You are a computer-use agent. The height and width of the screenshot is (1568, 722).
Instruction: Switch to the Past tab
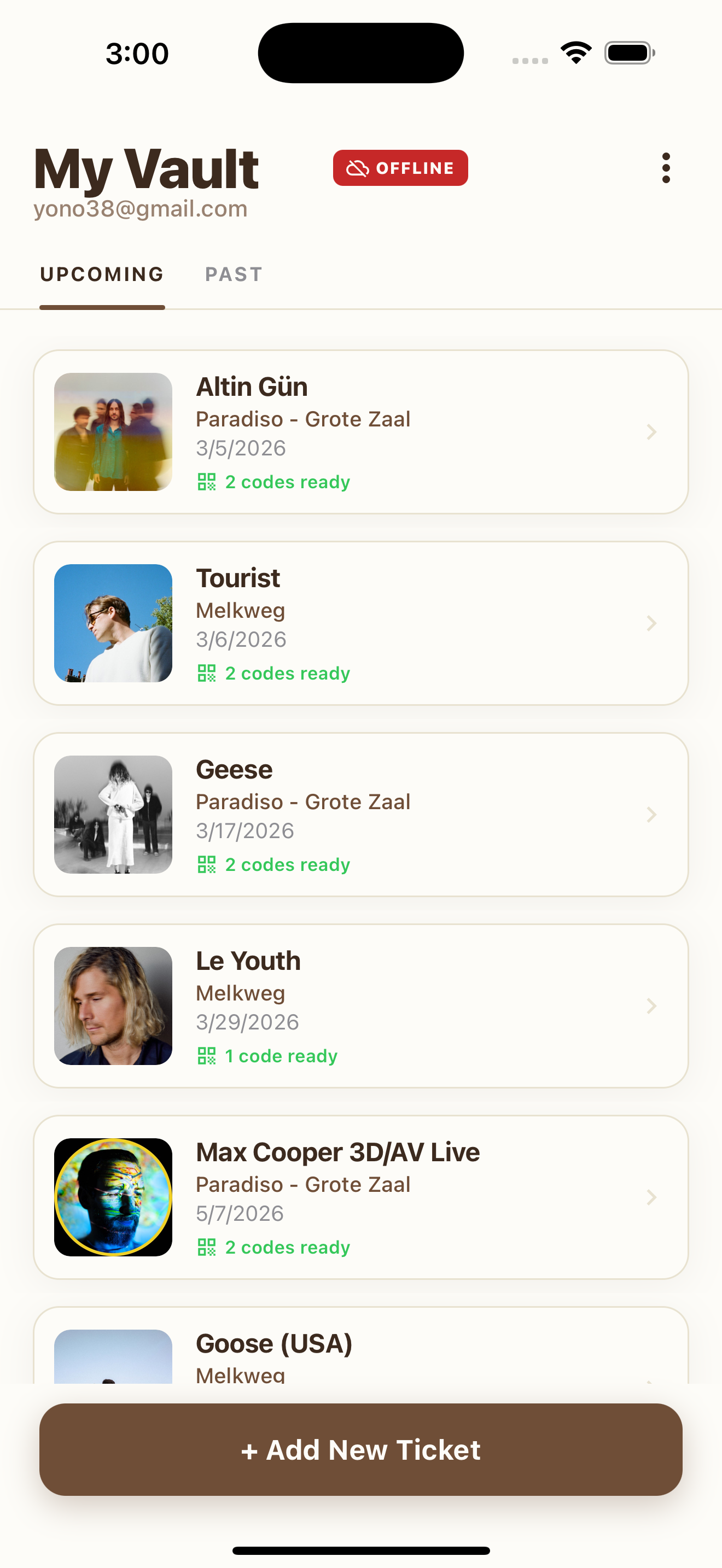[234, 274]
